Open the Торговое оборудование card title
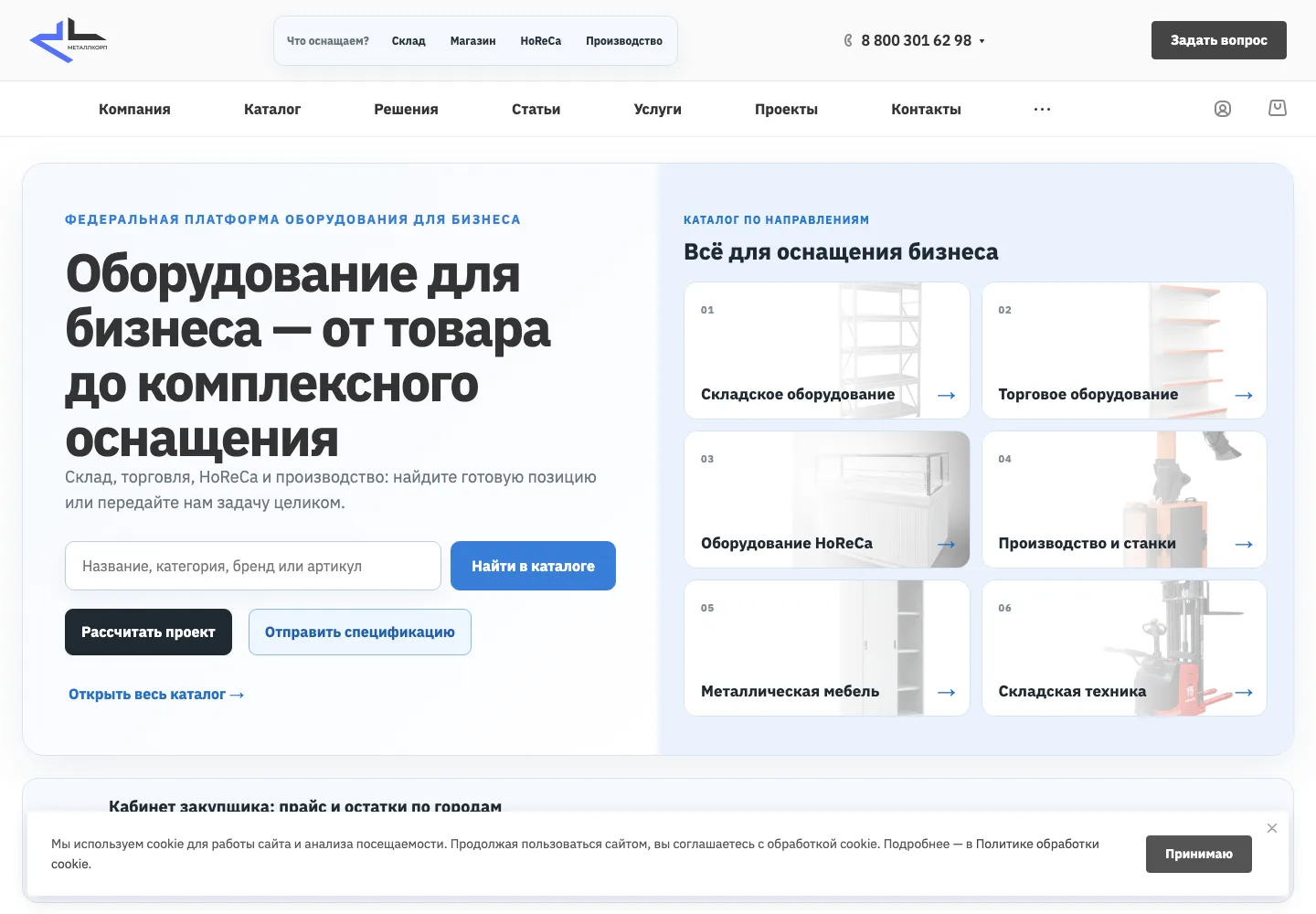This screenshot has width=1316, height=914. 1088,394
